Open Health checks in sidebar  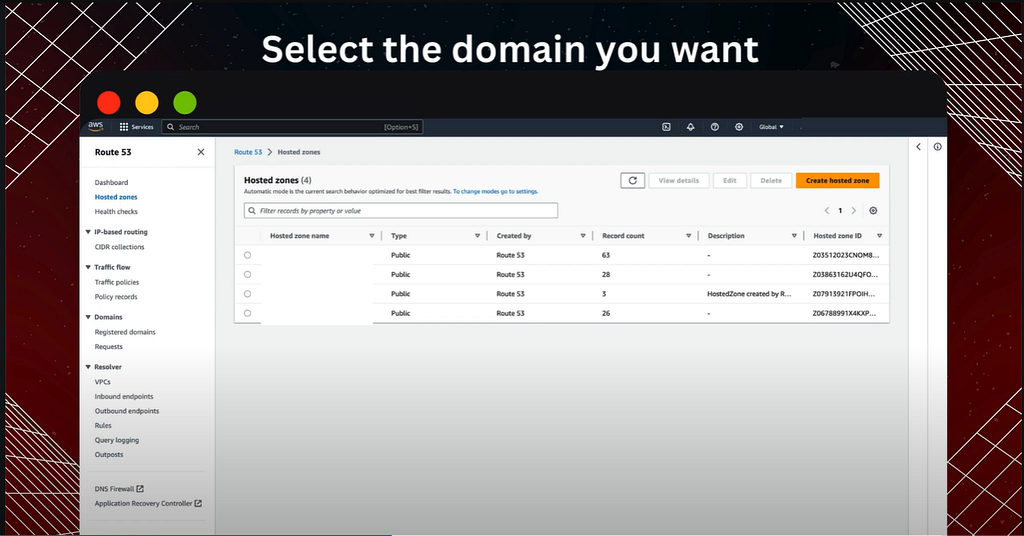(116, 212)
